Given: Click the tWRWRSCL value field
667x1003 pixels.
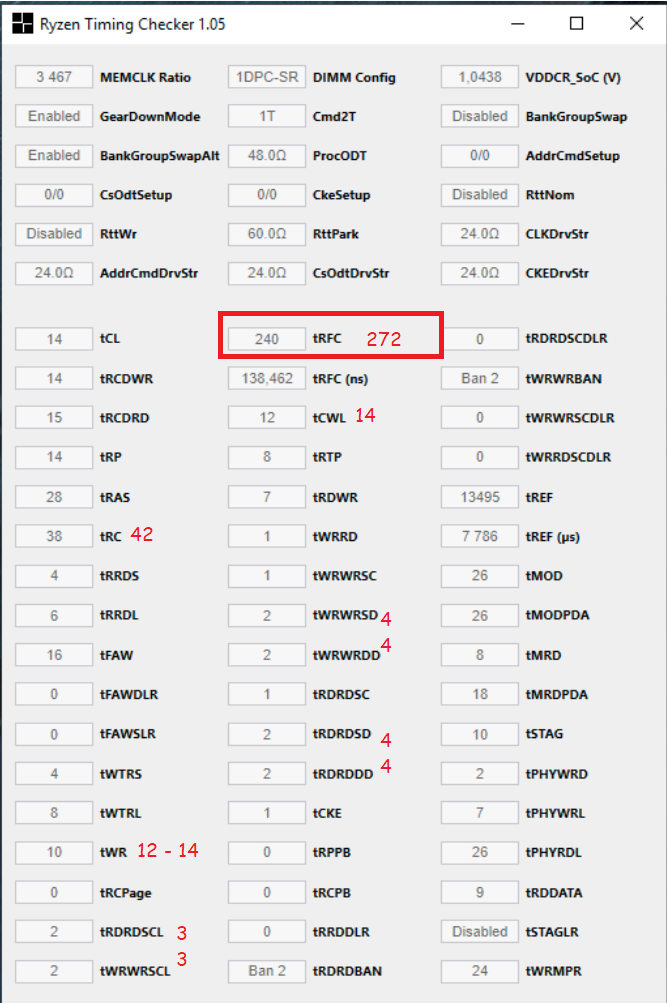Looking at the screenshot, I should 54,971.
